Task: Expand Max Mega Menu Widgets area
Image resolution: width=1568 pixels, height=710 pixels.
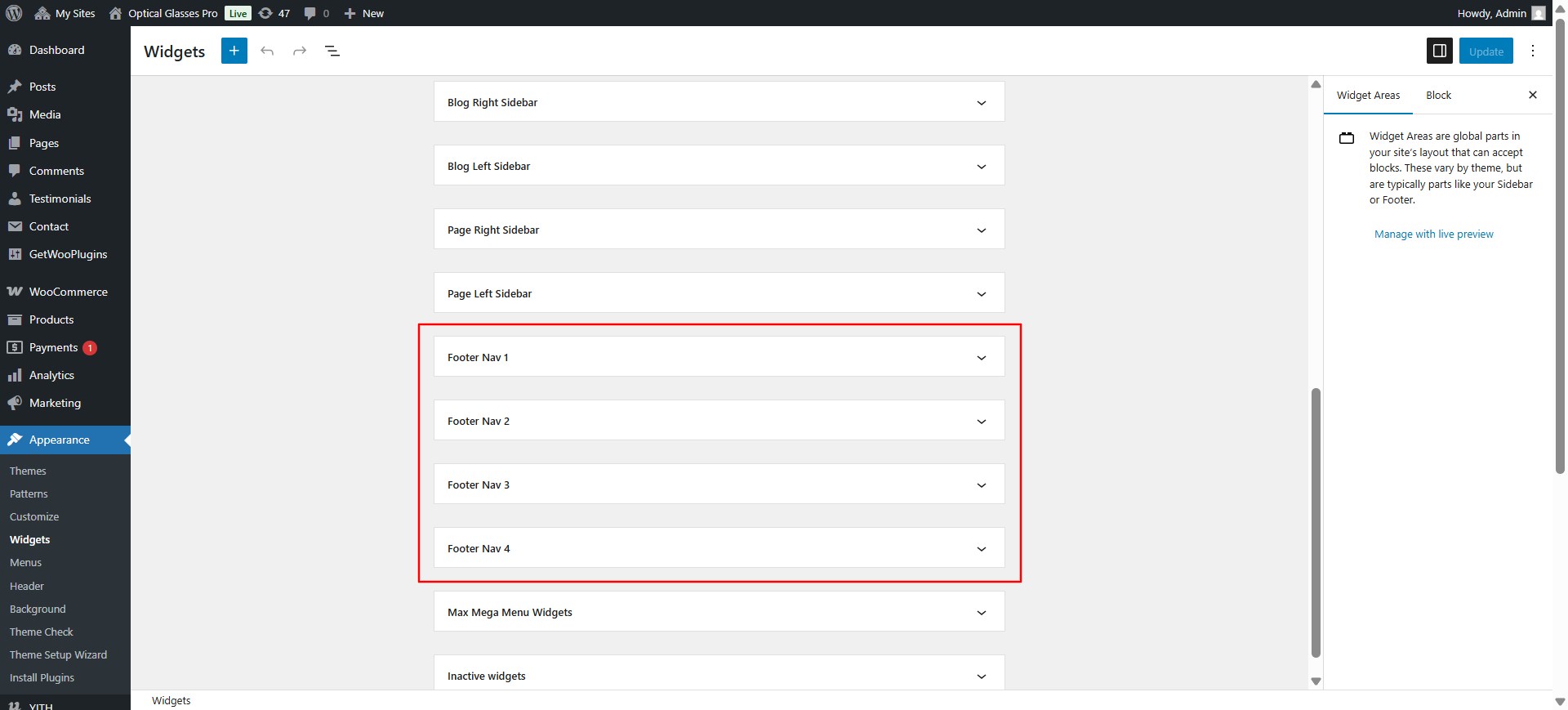Action: [719, 612]
